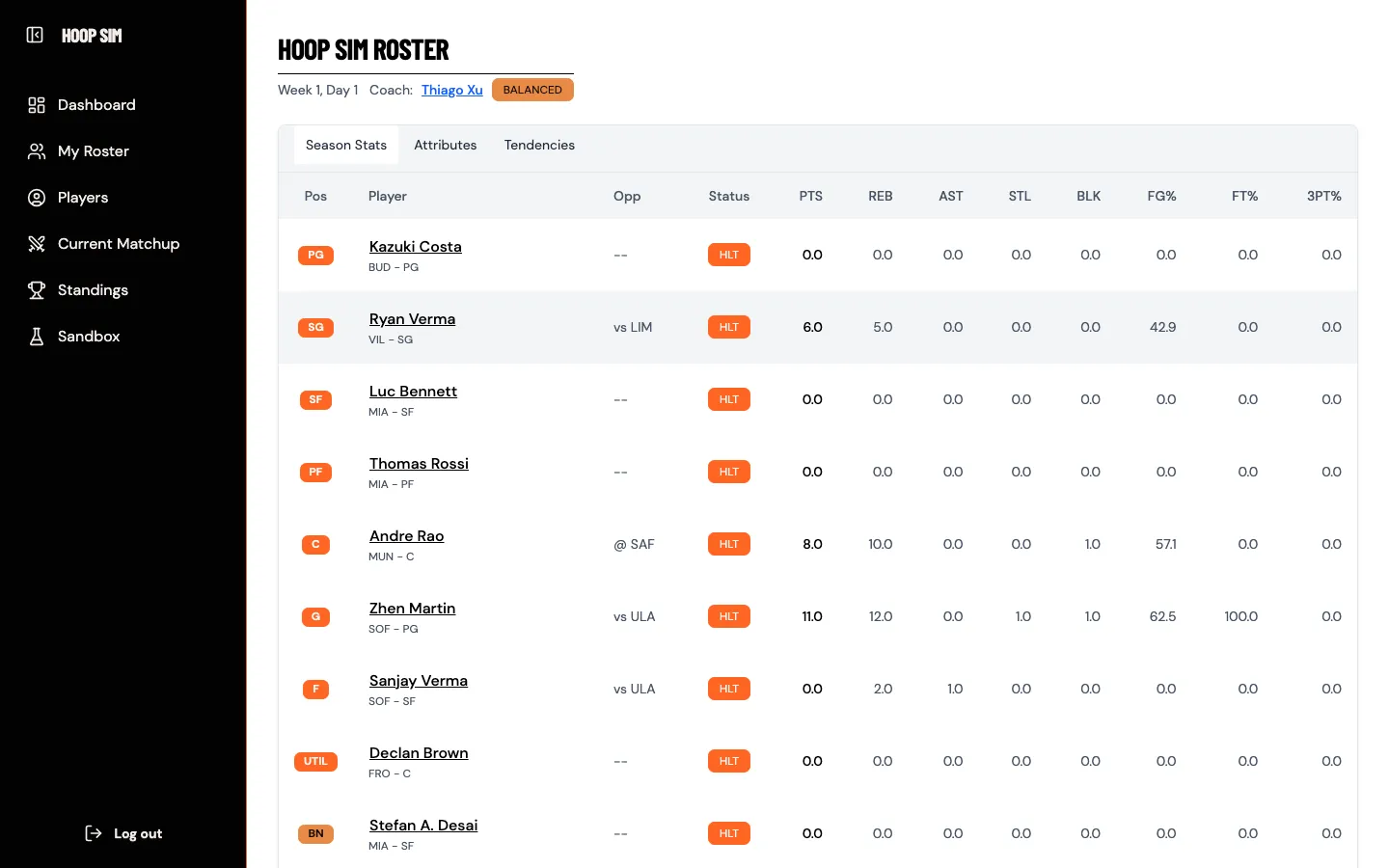This screenshot has height=868, width=1389.
Task: Click the Ryan Verma player link
Action: [412, 318]
